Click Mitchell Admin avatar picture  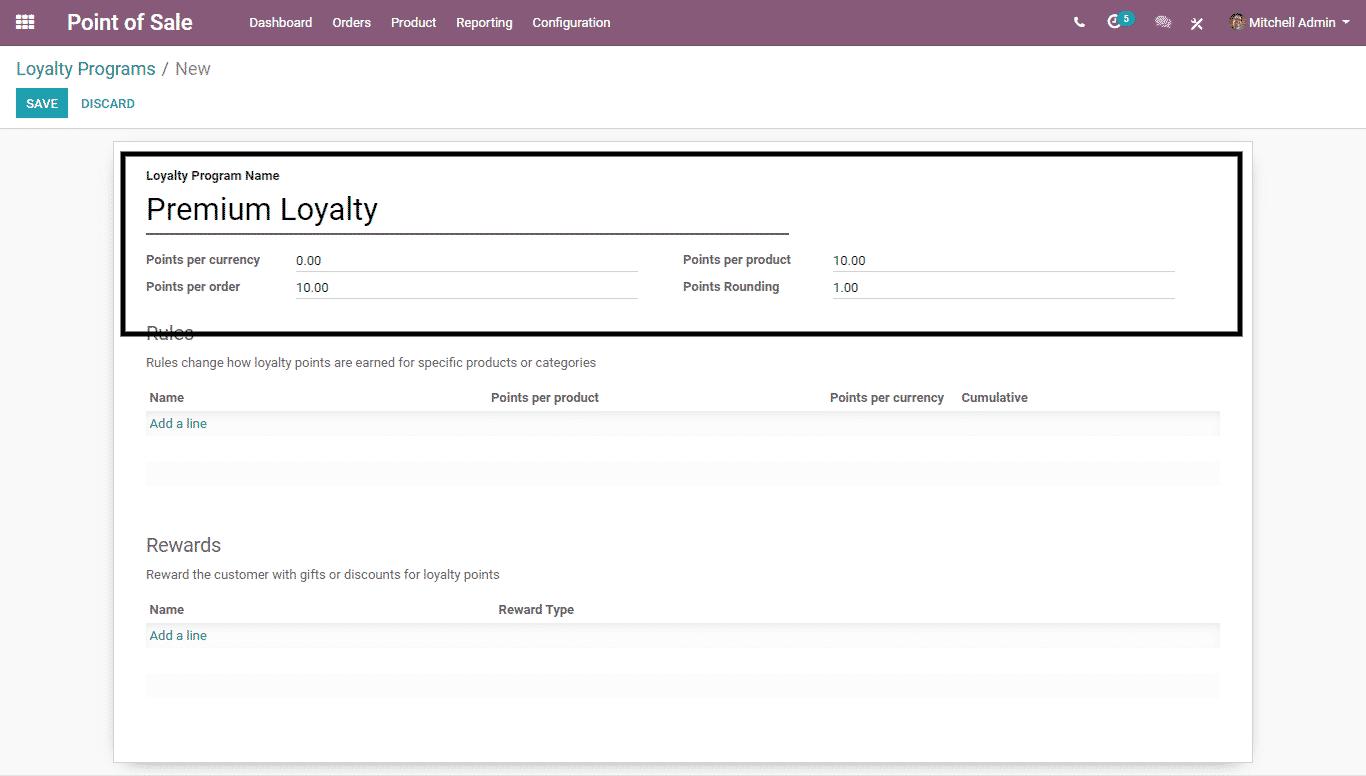tap(1237, 22)
